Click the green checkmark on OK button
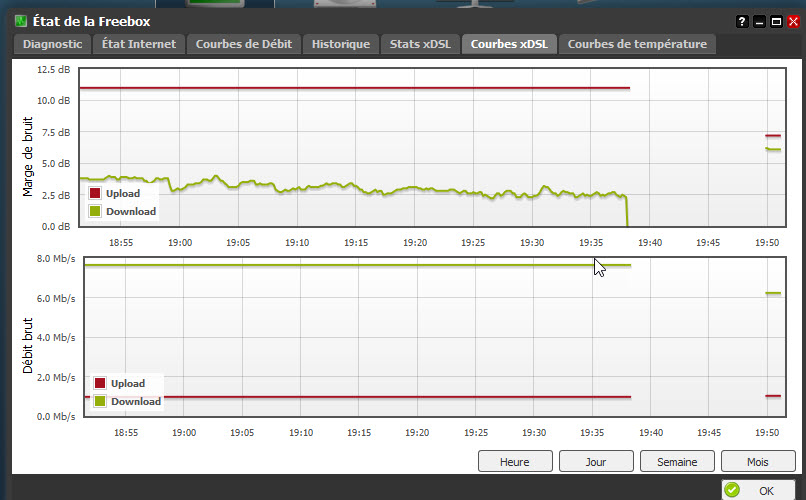This screenshot has width=806, height=500. tap(732, 490)
